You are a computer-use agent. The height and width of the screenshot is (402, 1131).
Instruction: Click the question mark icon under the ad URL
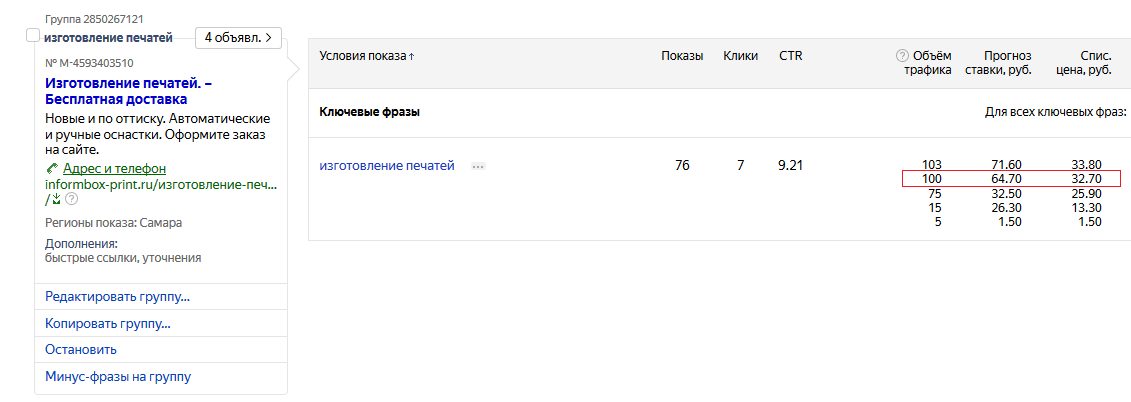[x=71, y=199]
